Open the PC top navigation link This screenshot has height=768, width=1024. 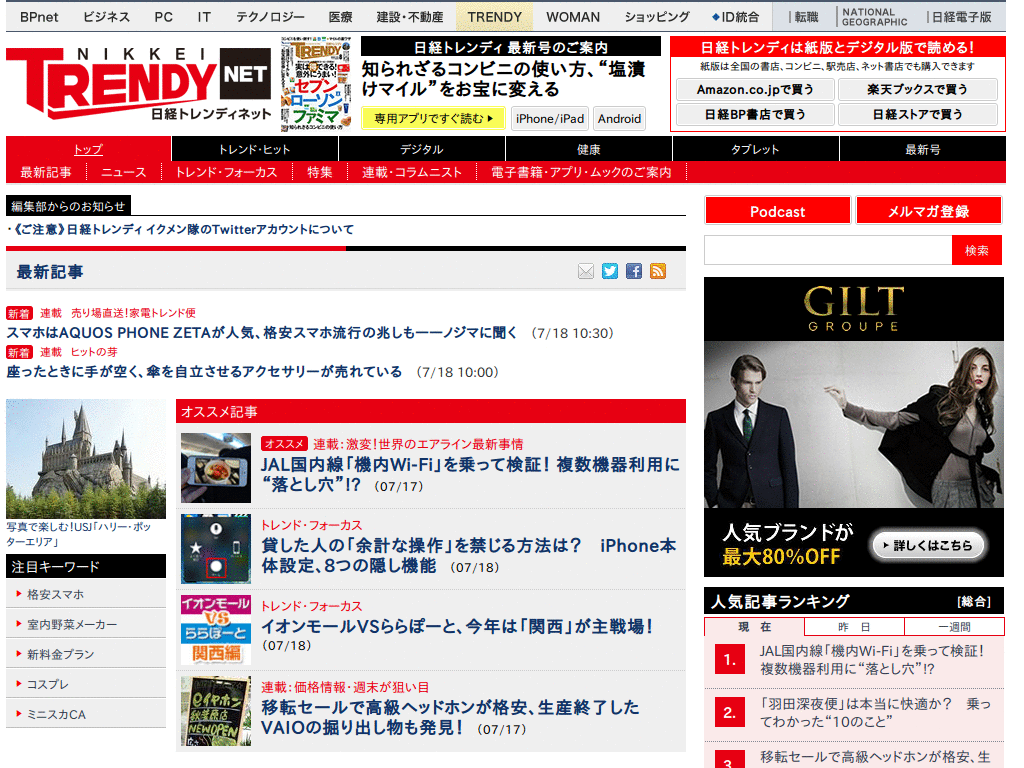click(163, 17)
